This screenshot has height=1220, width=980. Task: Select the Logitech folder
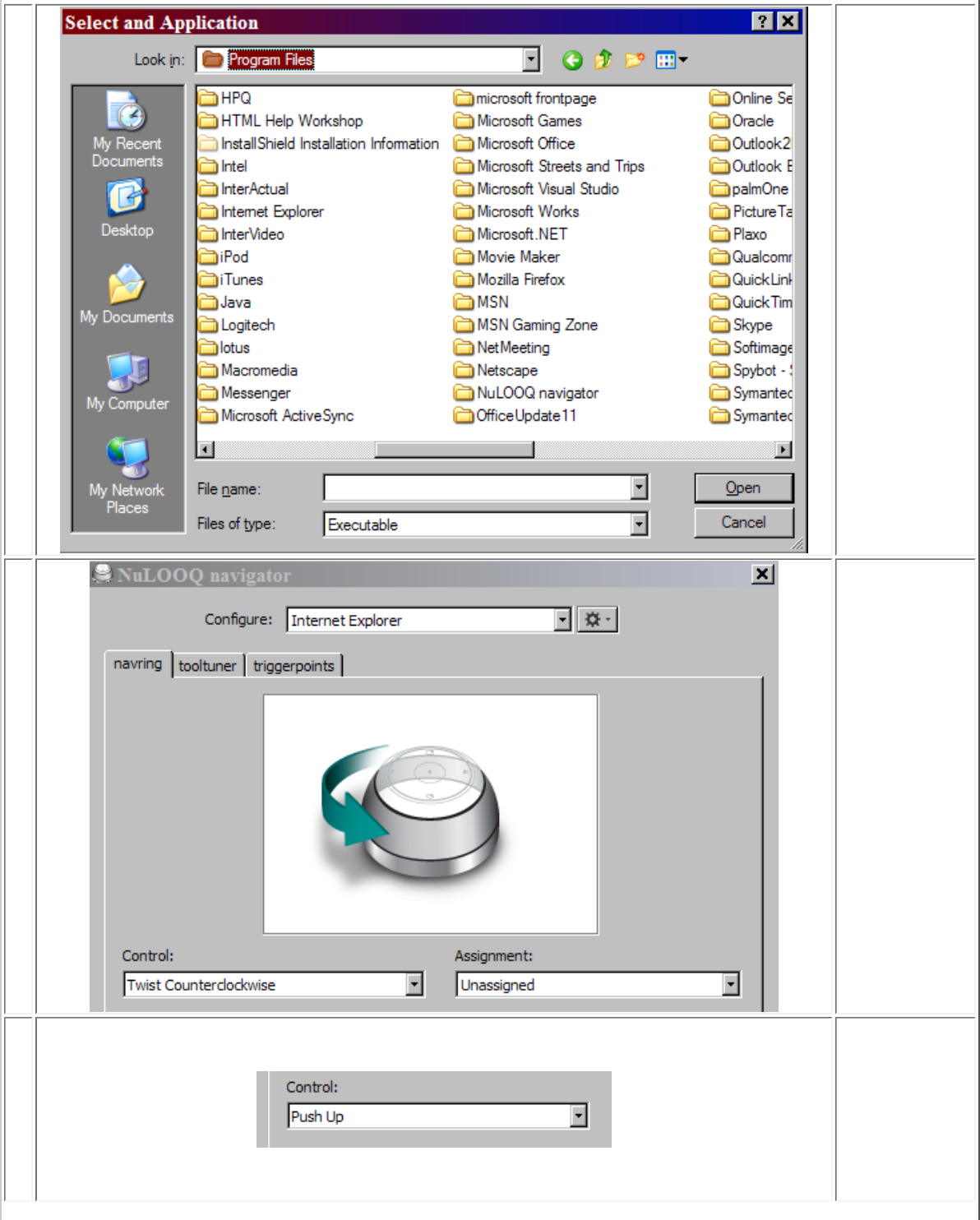[x=237, y=325]
